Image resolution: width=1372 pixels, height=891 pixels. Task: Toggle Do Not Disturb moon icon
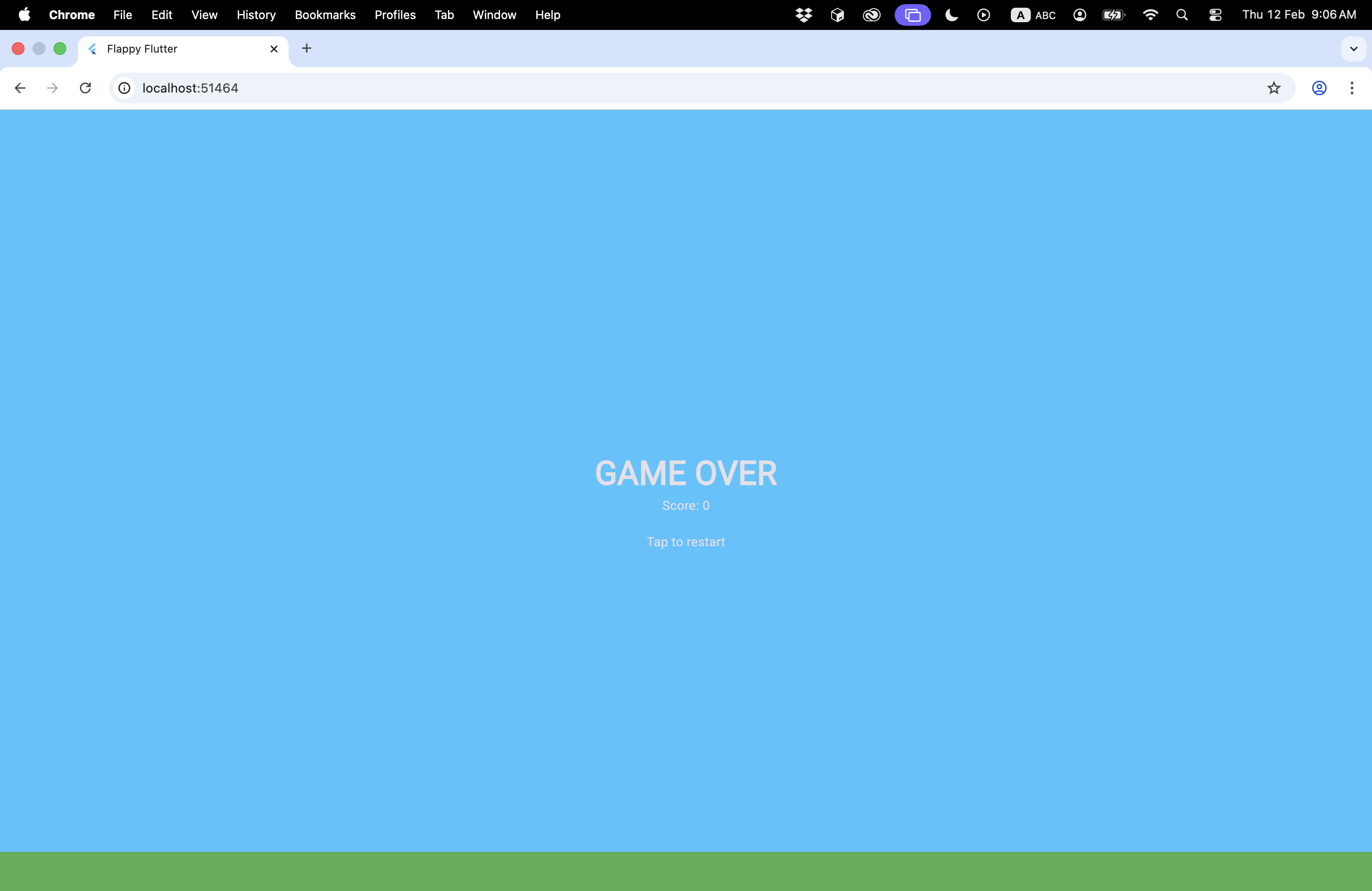tap(951, 15)
